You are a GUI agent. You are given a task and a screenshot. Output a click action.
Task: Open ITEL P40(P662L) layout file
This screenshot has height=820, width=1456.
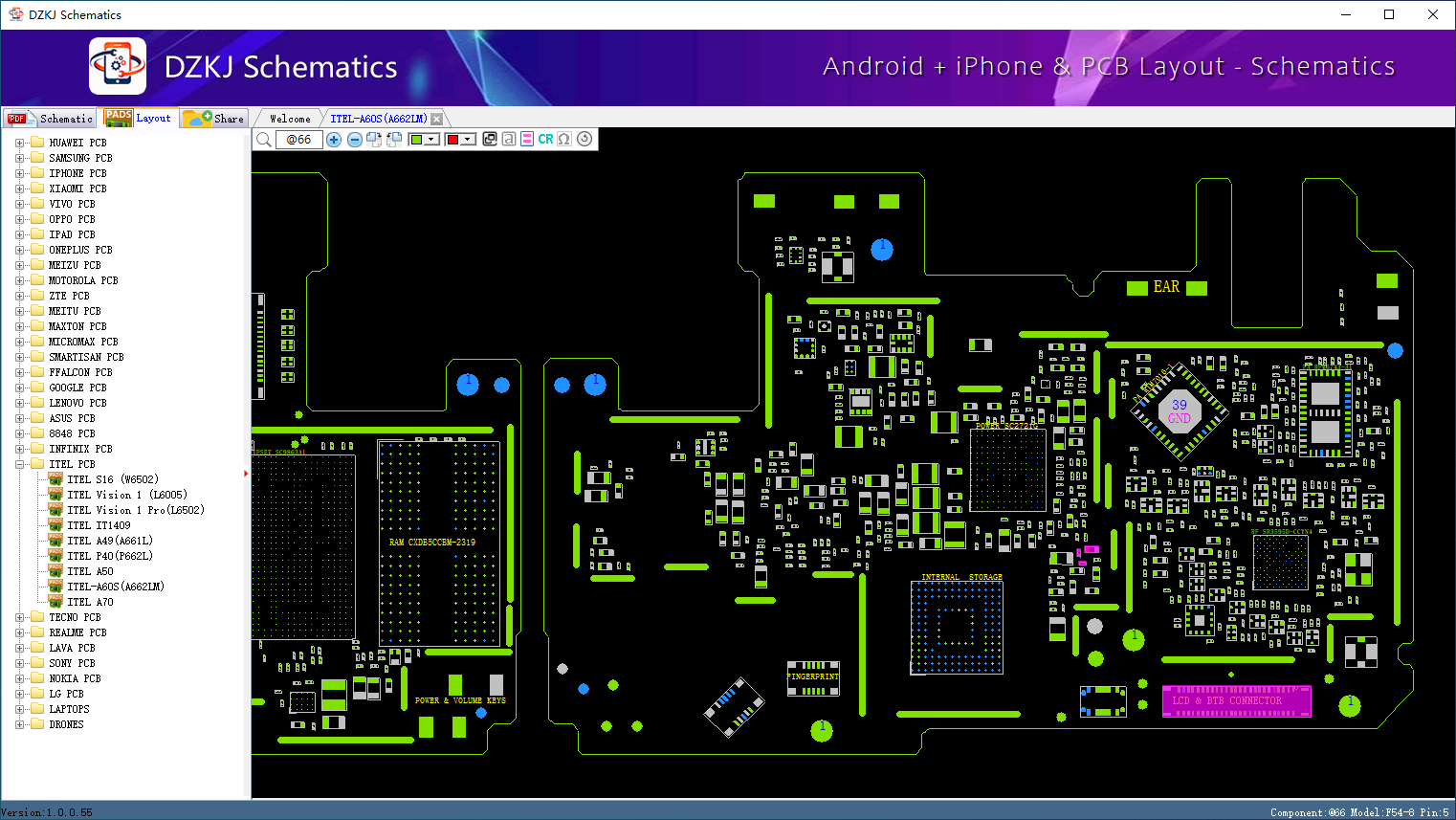[110, 556]
